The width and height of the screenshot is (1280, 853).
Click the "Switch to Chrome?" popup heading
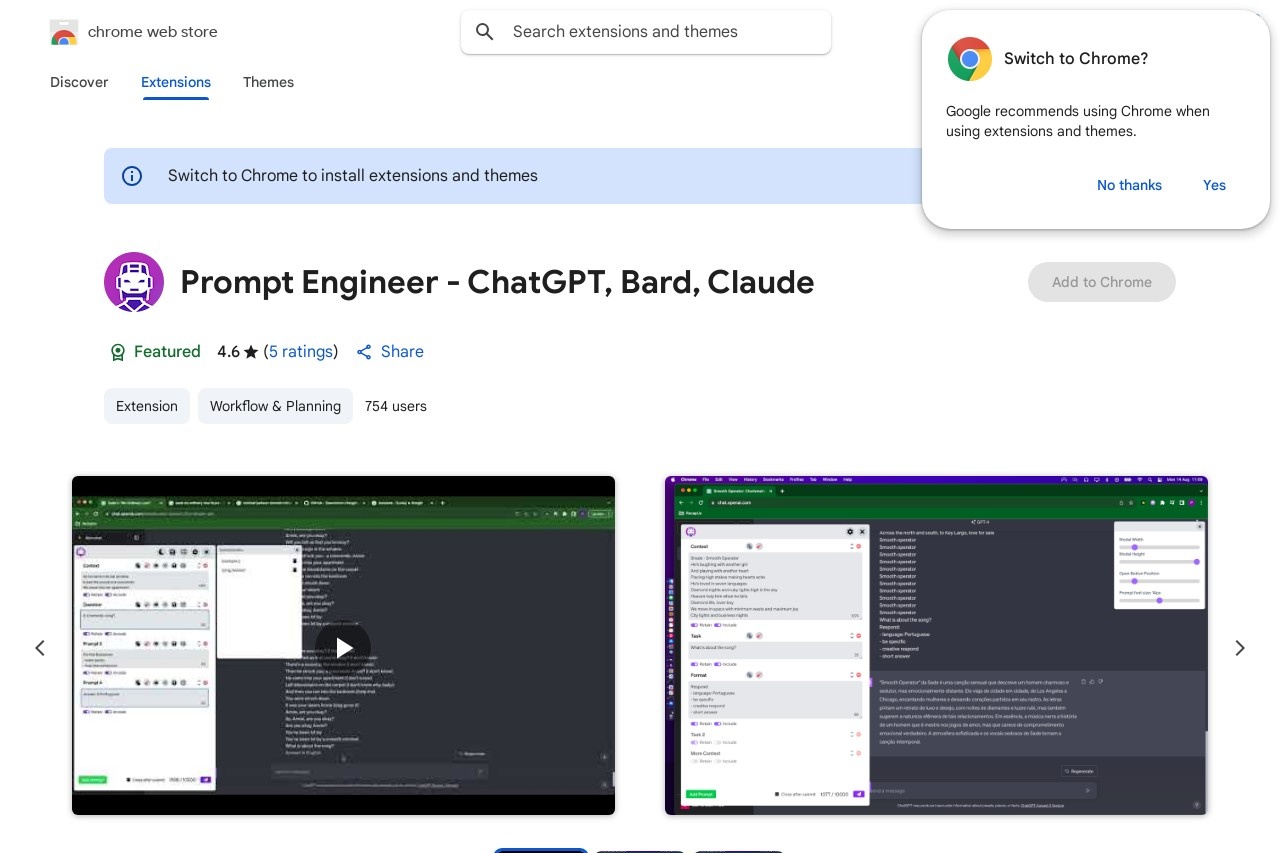point(1076,59)
